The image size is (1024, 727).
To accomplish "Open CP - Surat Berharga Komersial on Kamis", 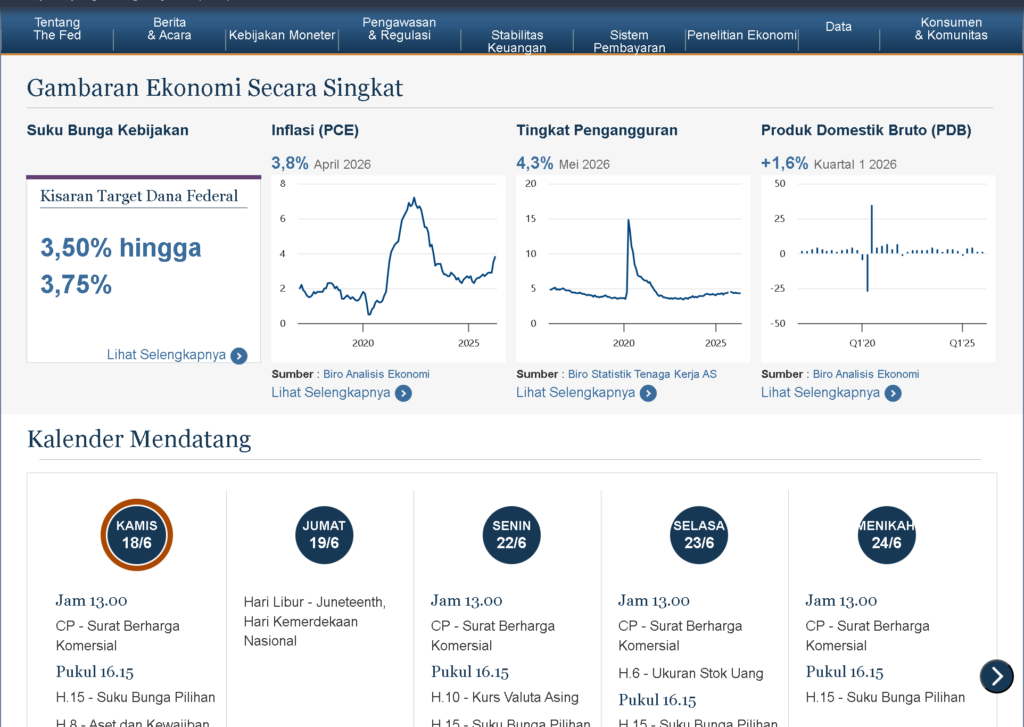I will pyautogui.click(x=118, y=636).
